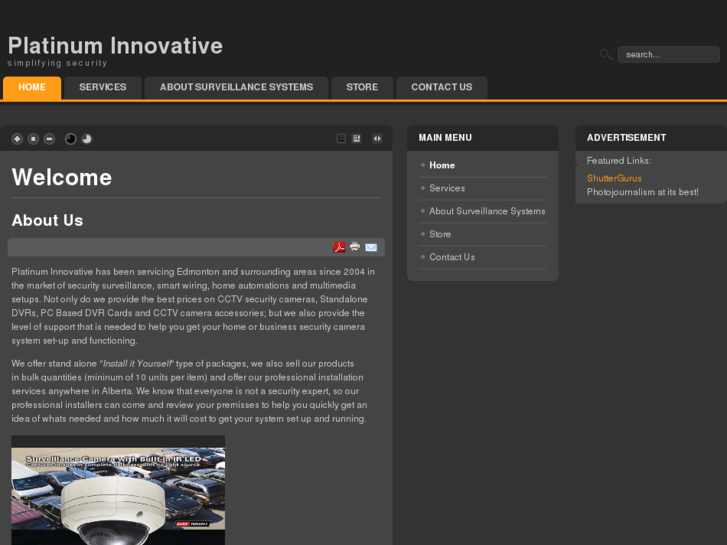The width and height of the screenshot is (727, 545).
Task: Reset font size with the square icon
Action: 33,139
